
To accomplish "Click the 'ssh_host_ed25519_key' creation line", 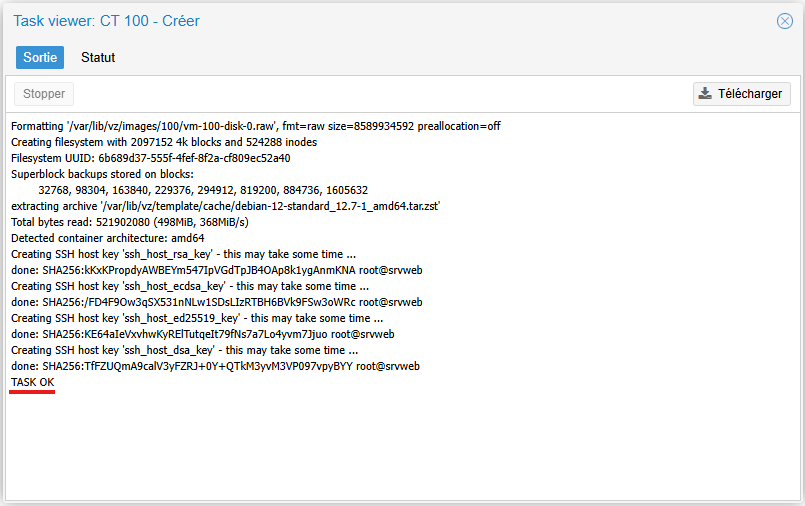I will [x=197, y=318].
